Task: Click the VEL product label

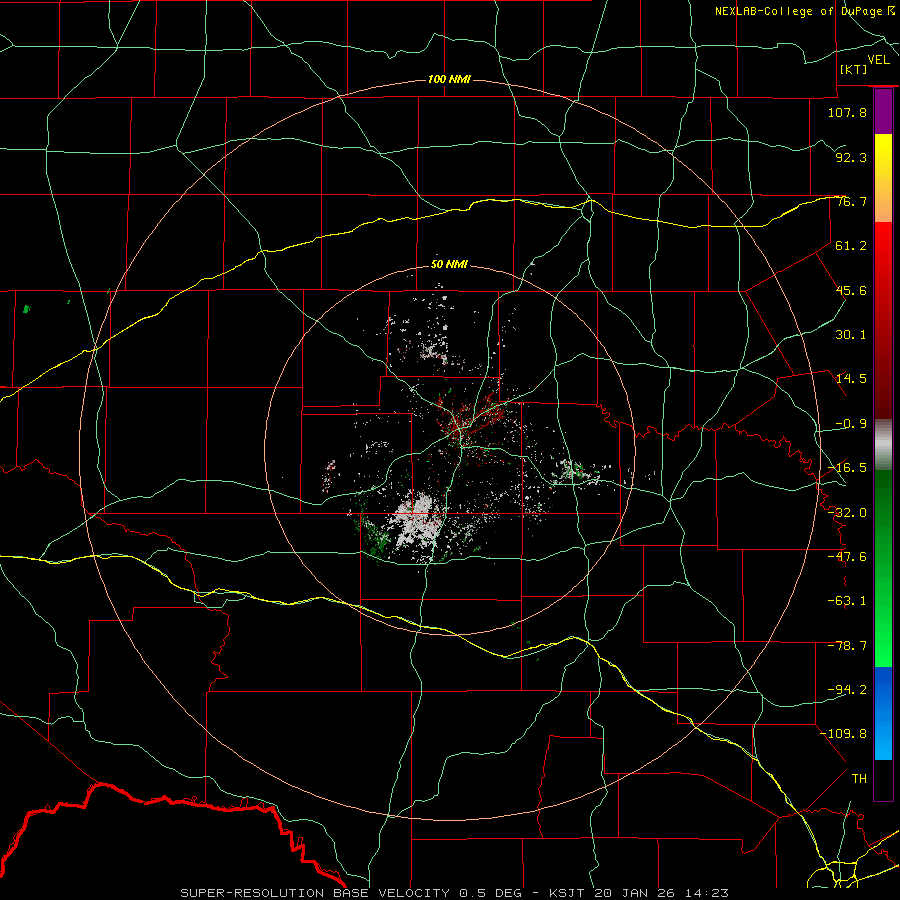Action: click(878, 60)
